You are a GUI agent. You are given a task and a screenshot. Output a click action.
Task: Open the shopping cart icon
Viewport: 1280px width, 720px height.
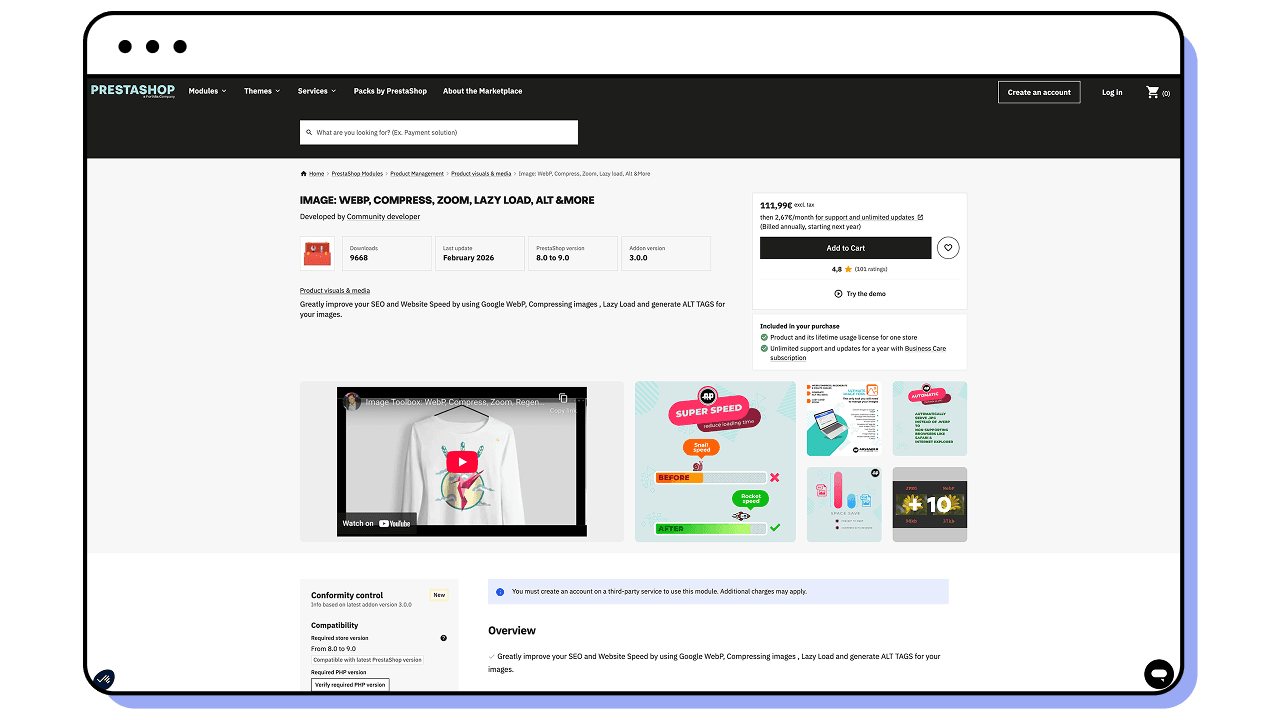point(1153,92)
